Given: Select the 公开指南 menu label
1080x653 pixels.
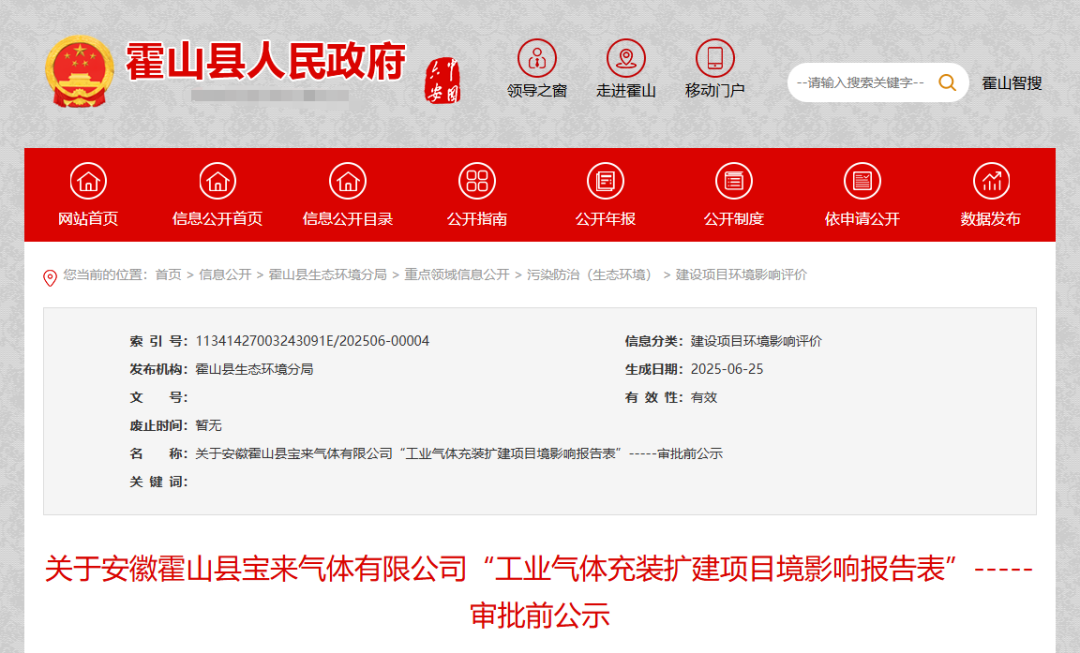Looking at the screenshot, I should (x=477, y=219).
